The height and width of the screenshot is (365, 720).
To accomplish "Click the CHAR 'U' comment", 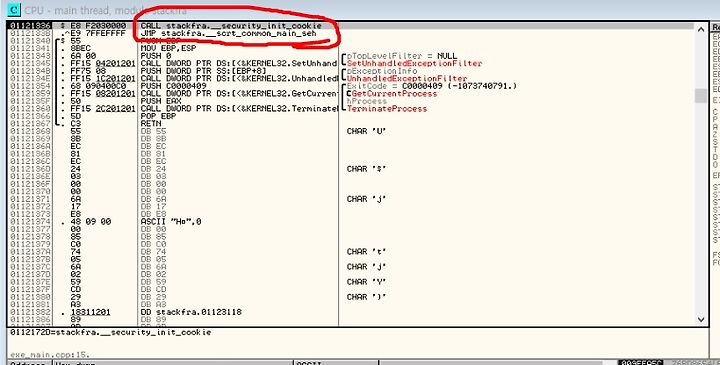I will (x=366, y=131).
